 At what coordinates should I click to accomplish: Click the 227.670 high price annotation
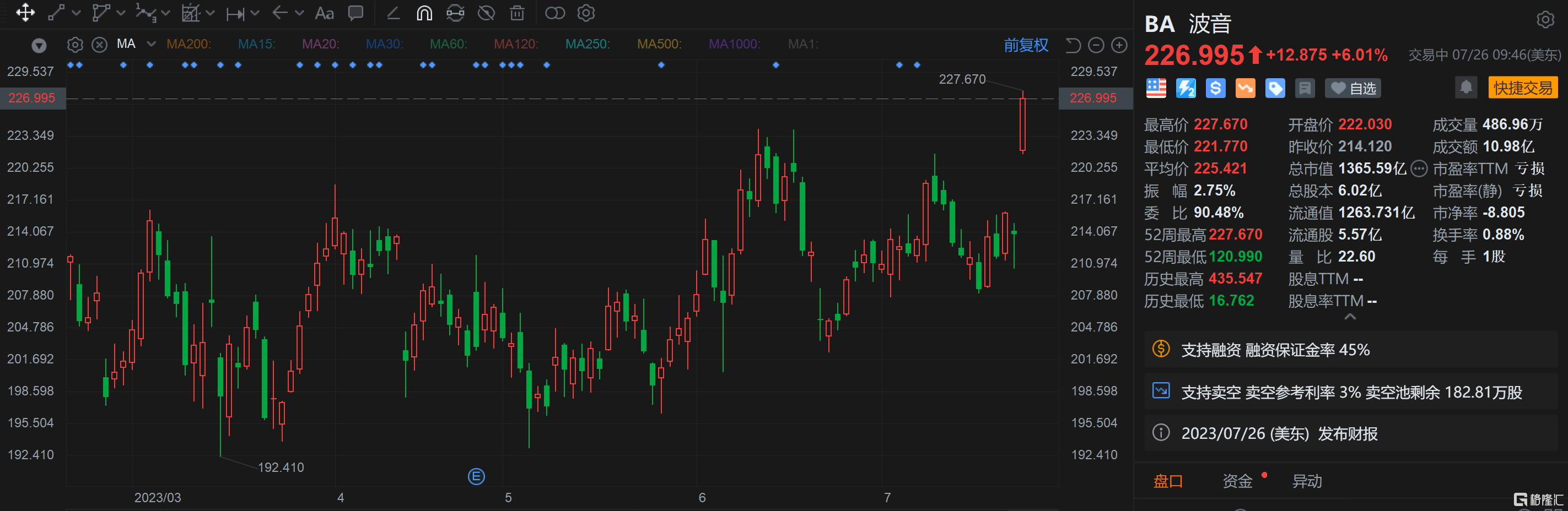click(x=962, y=79)
